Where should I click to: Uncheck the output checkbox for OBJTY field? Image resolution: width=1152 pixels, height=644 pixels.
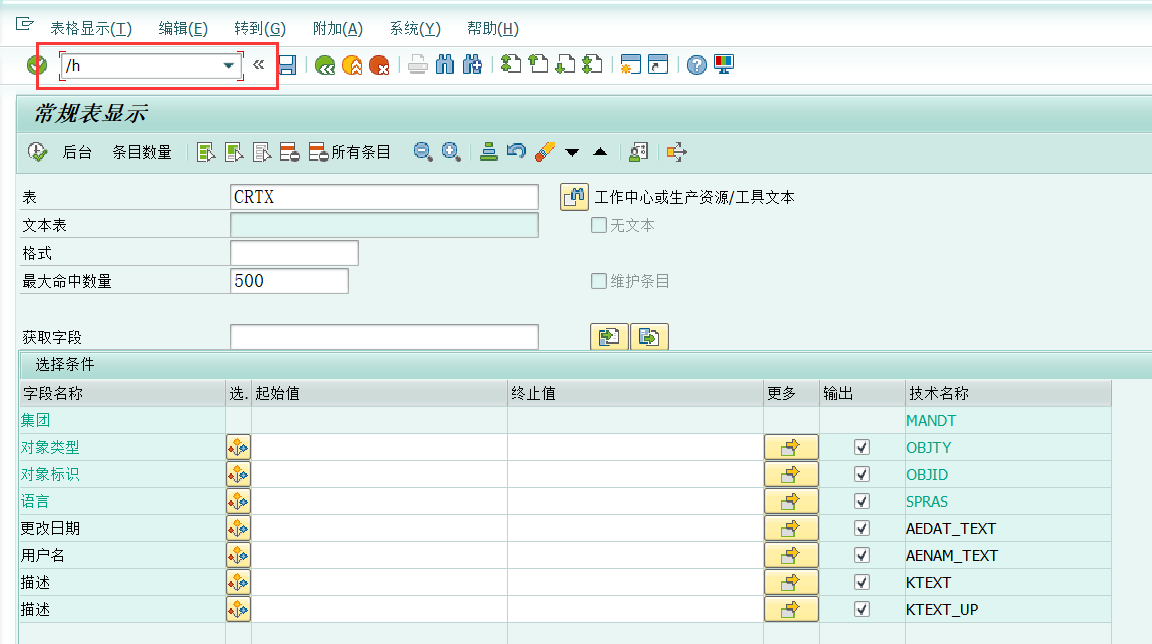click(x=862, y=447)
